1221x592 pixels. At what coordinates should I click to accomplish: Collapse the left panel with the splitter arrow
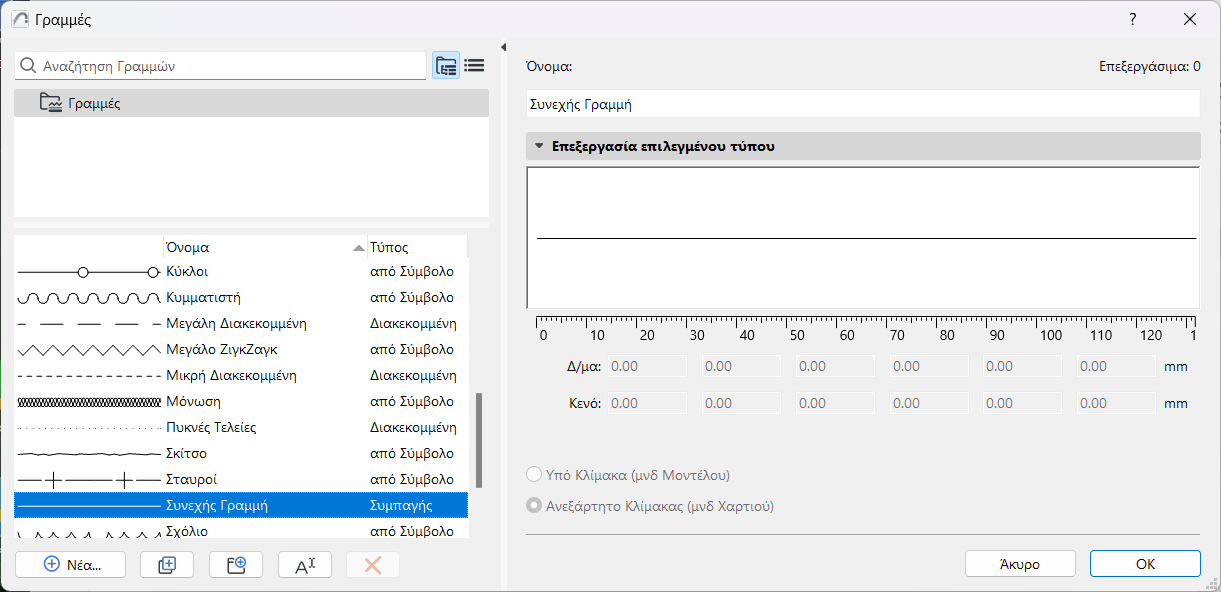tap(503, 47)
